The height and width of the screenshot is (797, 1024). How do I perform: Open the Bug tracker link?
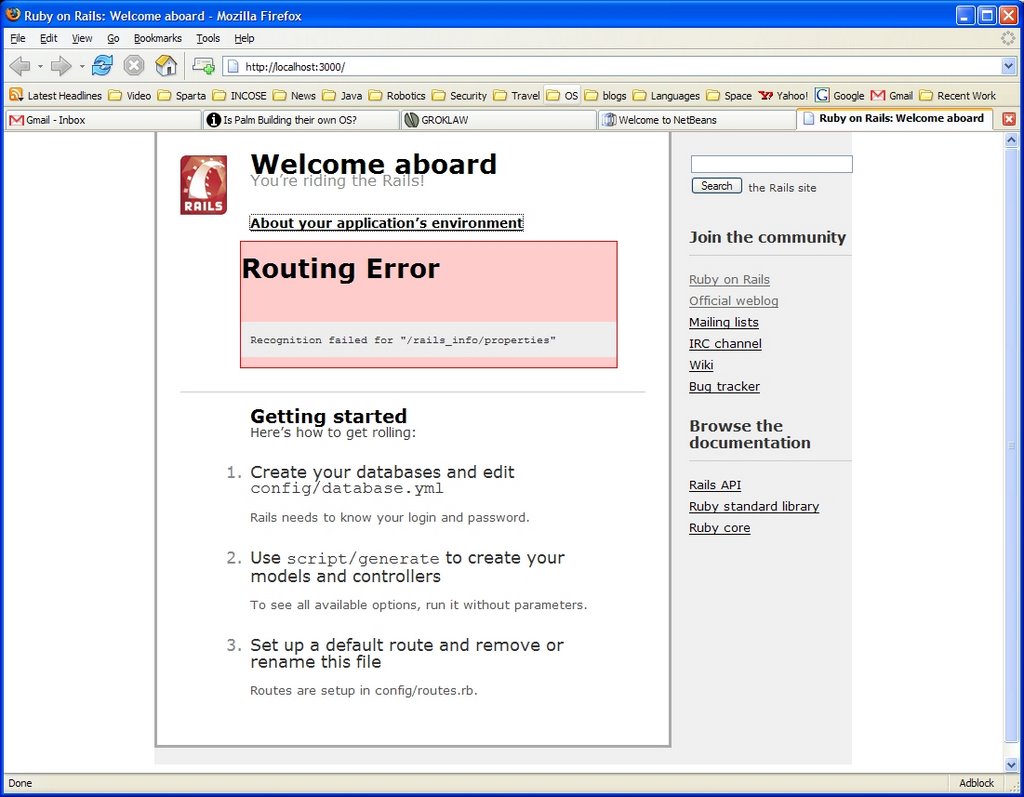tap(724, 387)
